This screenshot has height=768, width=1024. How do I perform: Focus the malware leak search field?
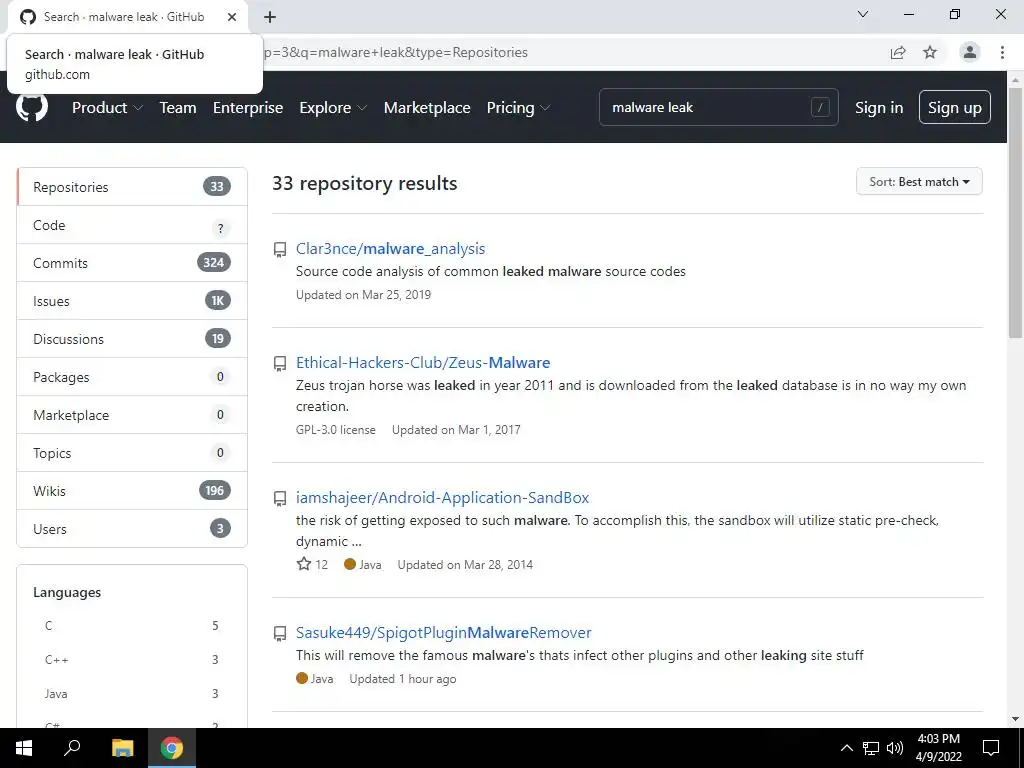tap(718, 107)
